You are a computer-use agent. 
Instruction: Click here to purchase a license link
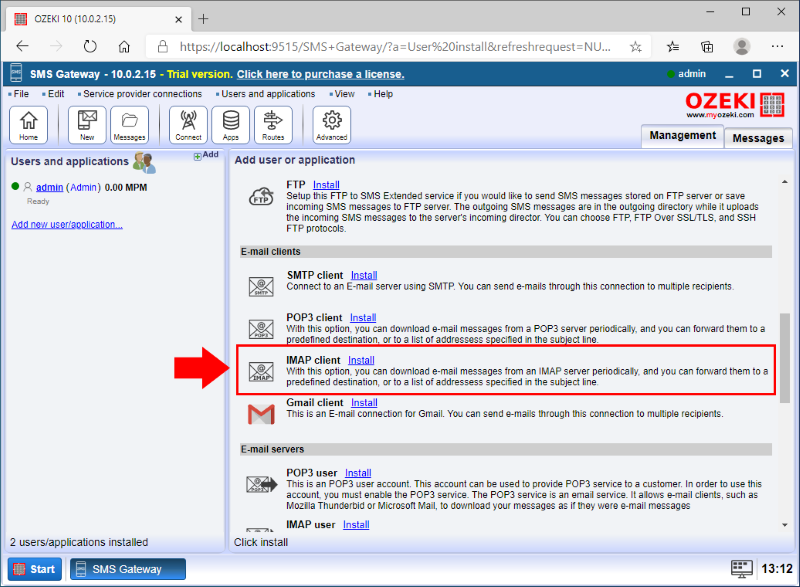tap(320, 74)
